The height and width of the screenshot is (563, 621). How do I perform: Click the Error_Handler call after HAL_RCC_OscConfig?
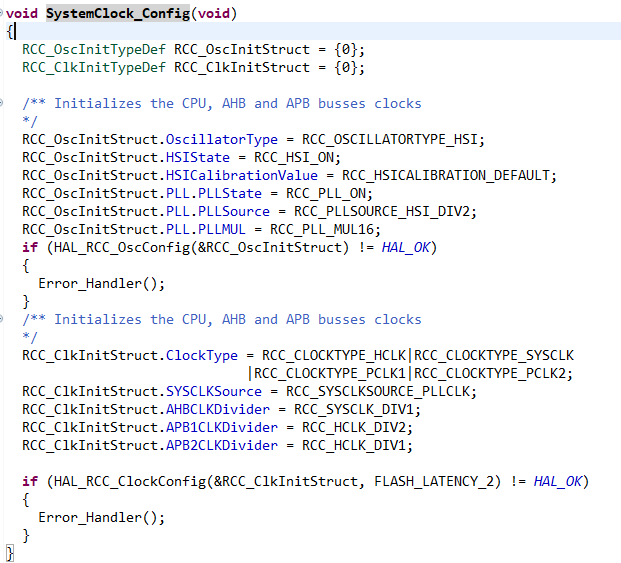click(101, 283)
